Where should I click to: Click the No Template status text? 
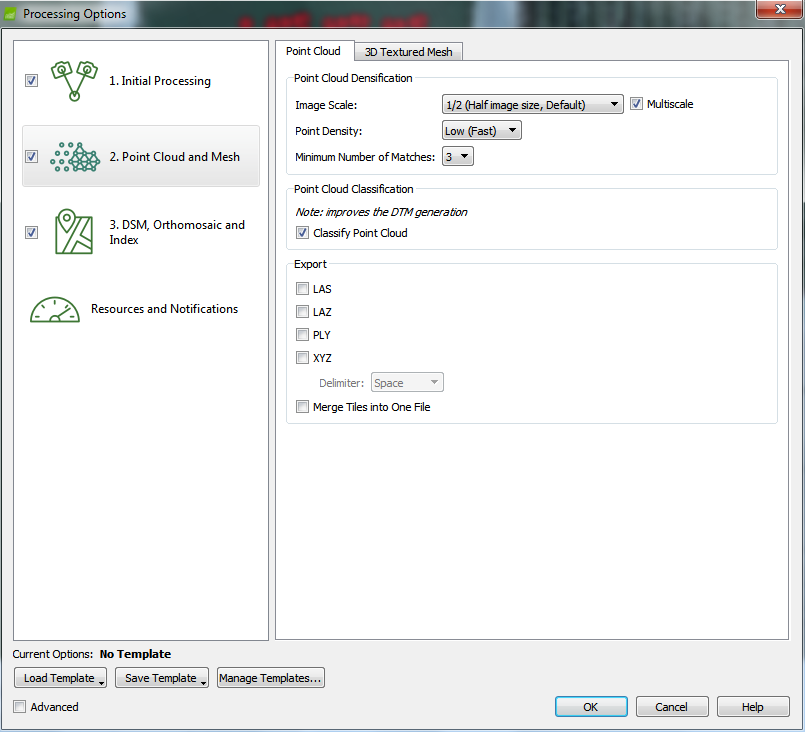tap(136, 654)
